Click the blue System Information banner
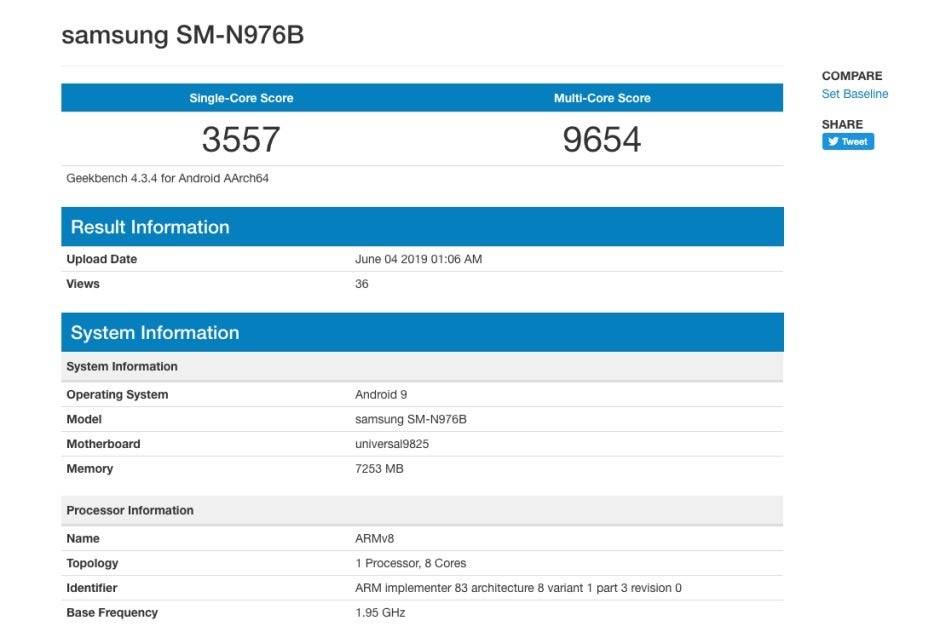This screenshot has width=940, height=632. (x=423, y=332)
